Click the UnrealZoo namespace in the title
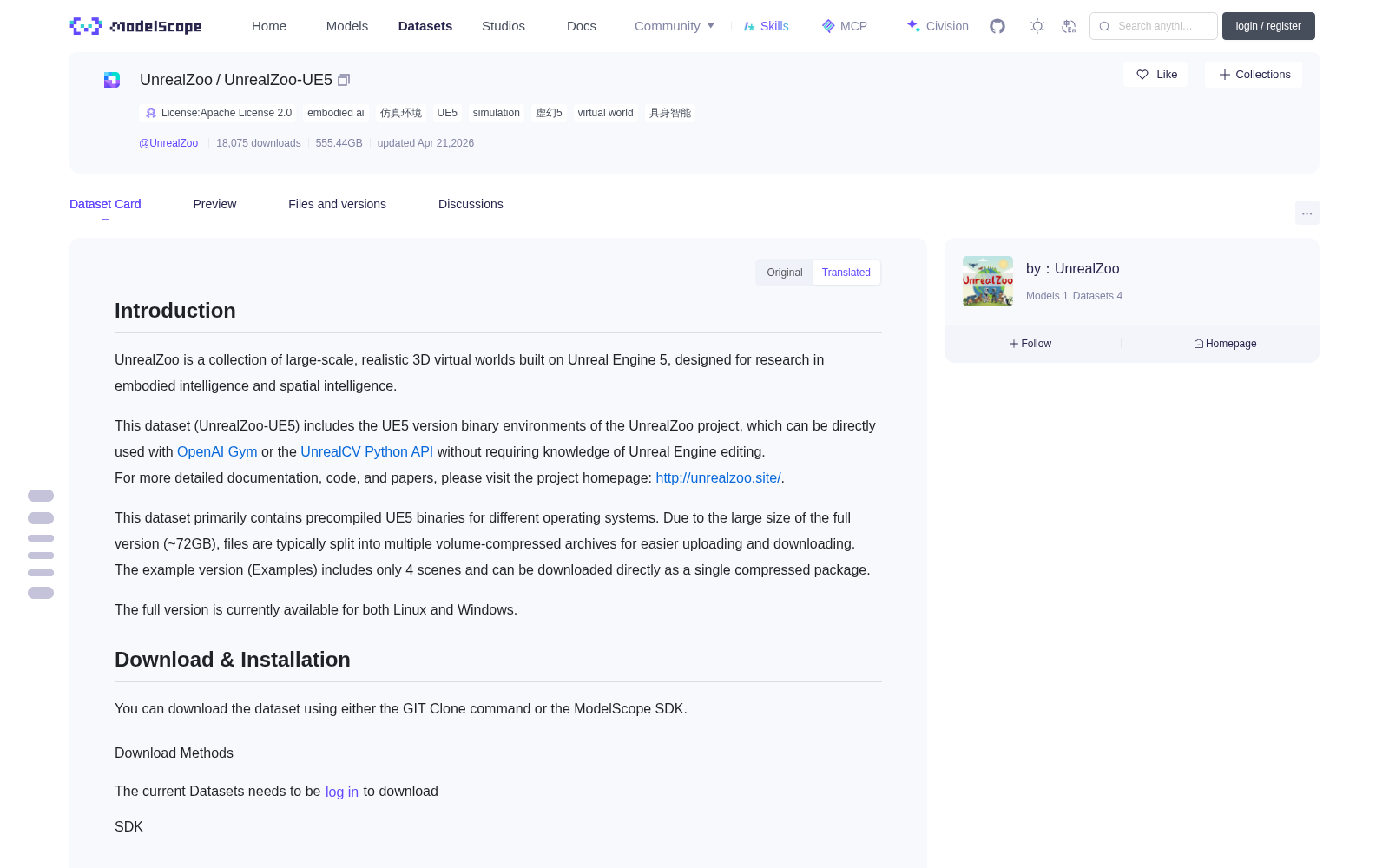The image size is (1389, 868). tap(176, 80)
